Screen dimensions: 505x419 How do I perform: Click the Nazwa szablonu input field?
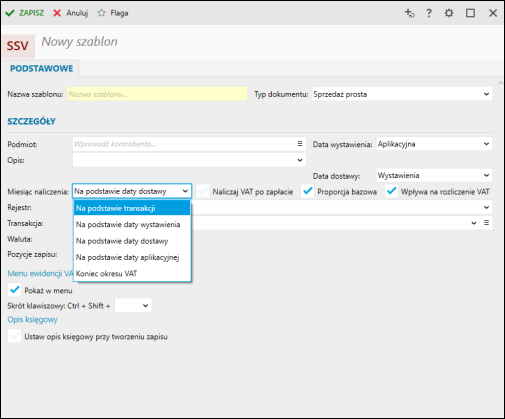click(x=157, y=94)
